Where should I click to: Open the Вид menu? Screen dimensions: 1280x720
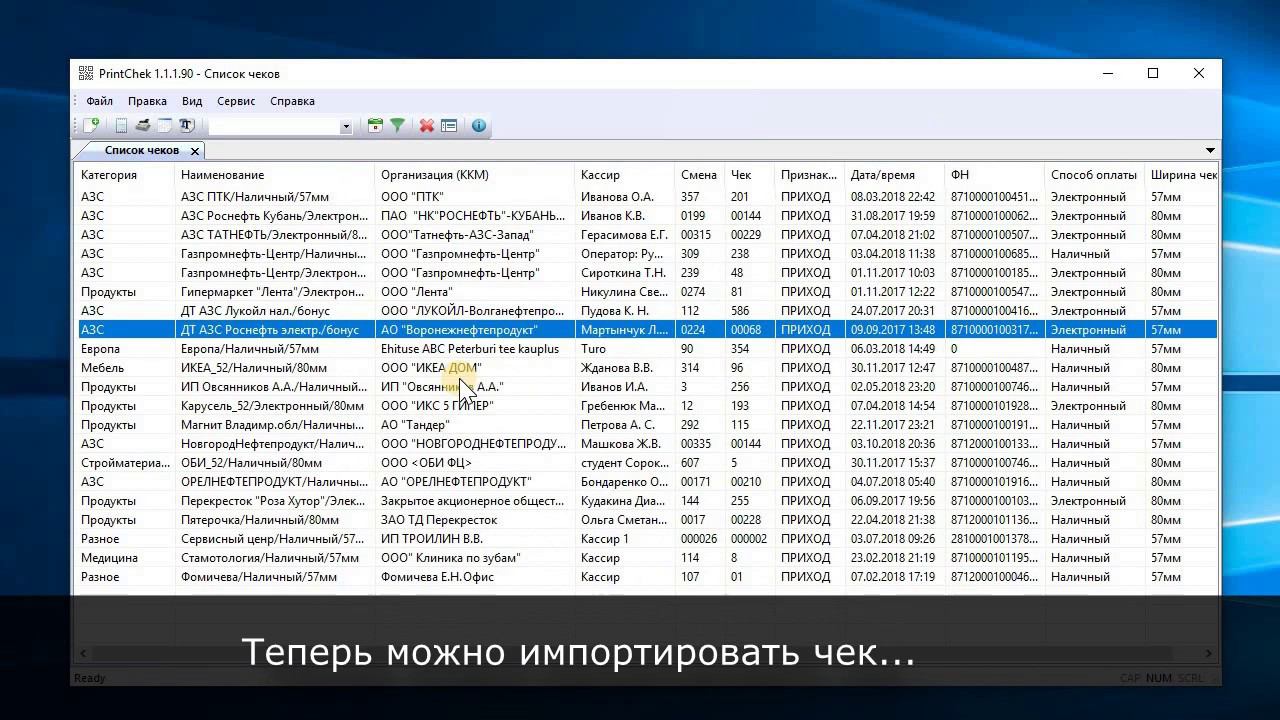point(192,101)
